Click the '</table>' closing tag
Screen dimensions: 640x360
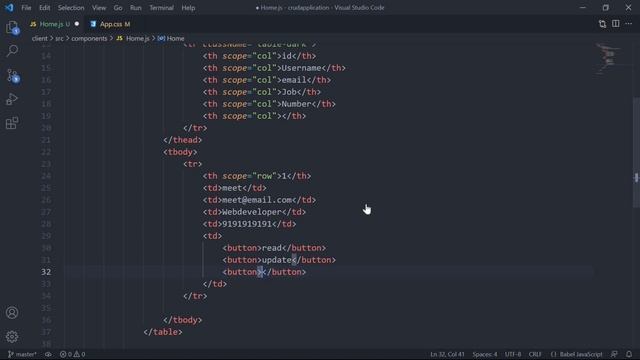163,332
